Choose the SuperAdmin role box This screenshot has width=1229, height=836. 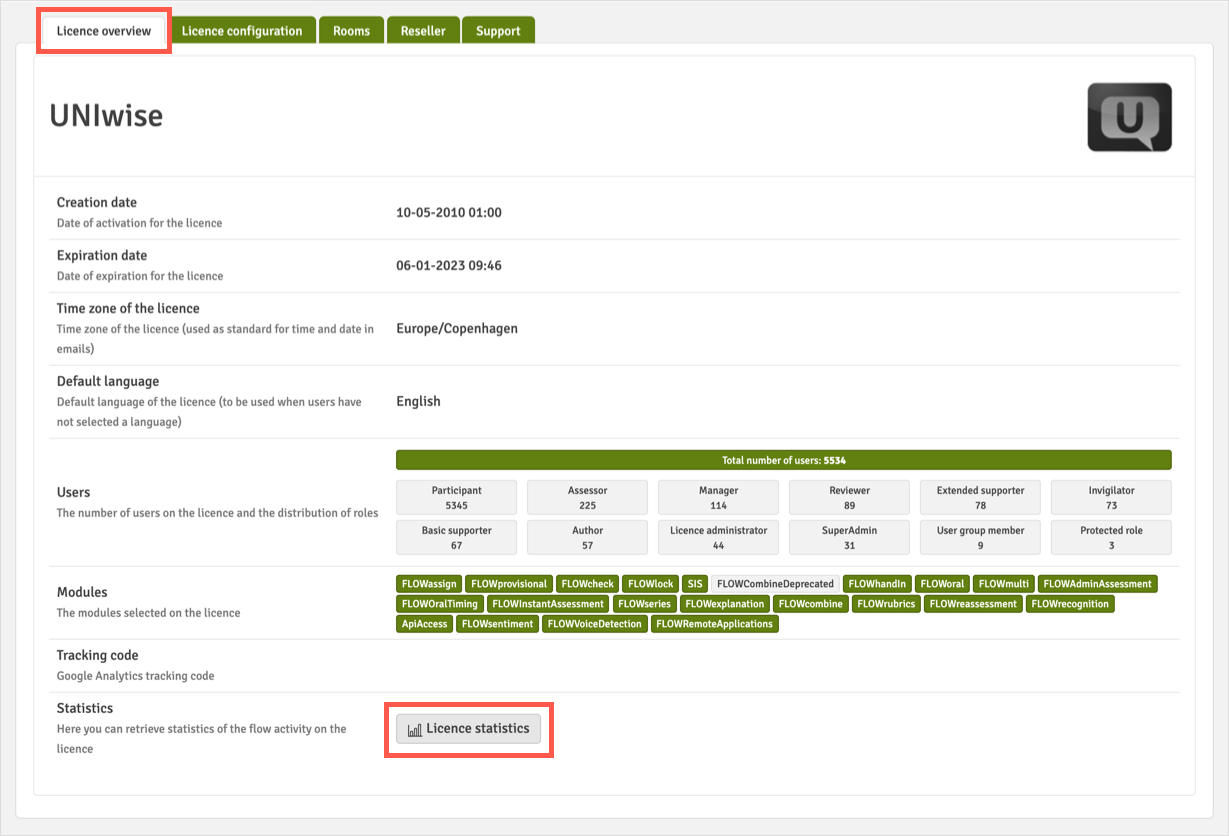click(x=849, y=537)
